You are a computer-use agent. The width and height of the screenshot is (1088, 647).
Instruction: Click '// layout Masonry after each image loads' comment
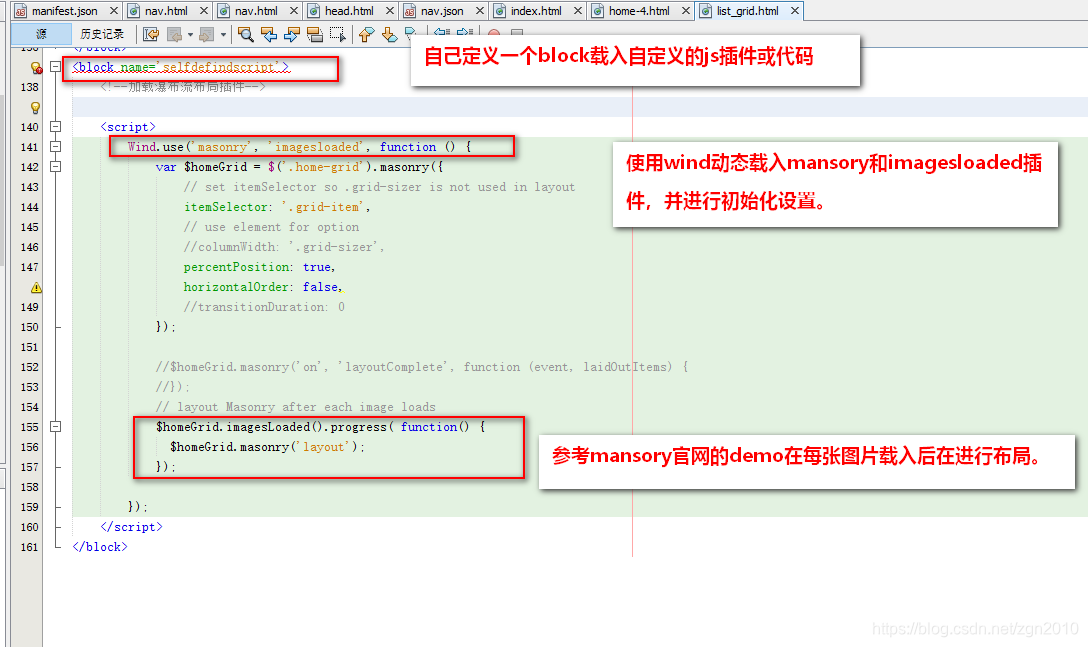pos(296,407)
